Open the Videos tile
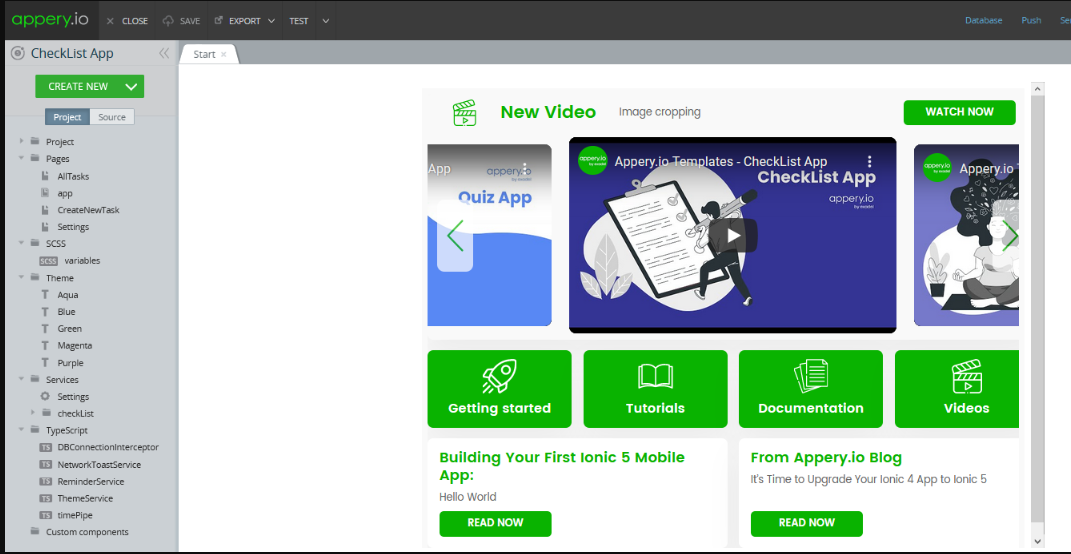Screen dimensions: 1071x554 (957, 389)
